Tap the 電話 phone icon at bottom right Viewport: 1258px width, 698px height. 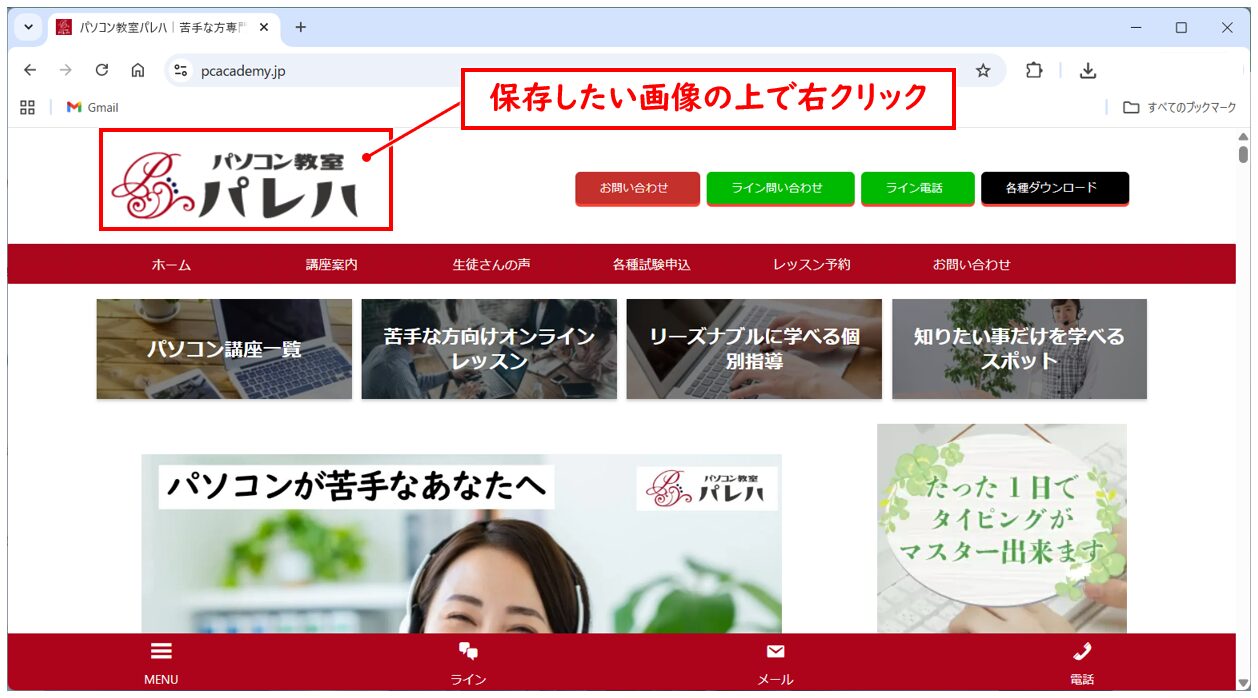coord(1082,651)
